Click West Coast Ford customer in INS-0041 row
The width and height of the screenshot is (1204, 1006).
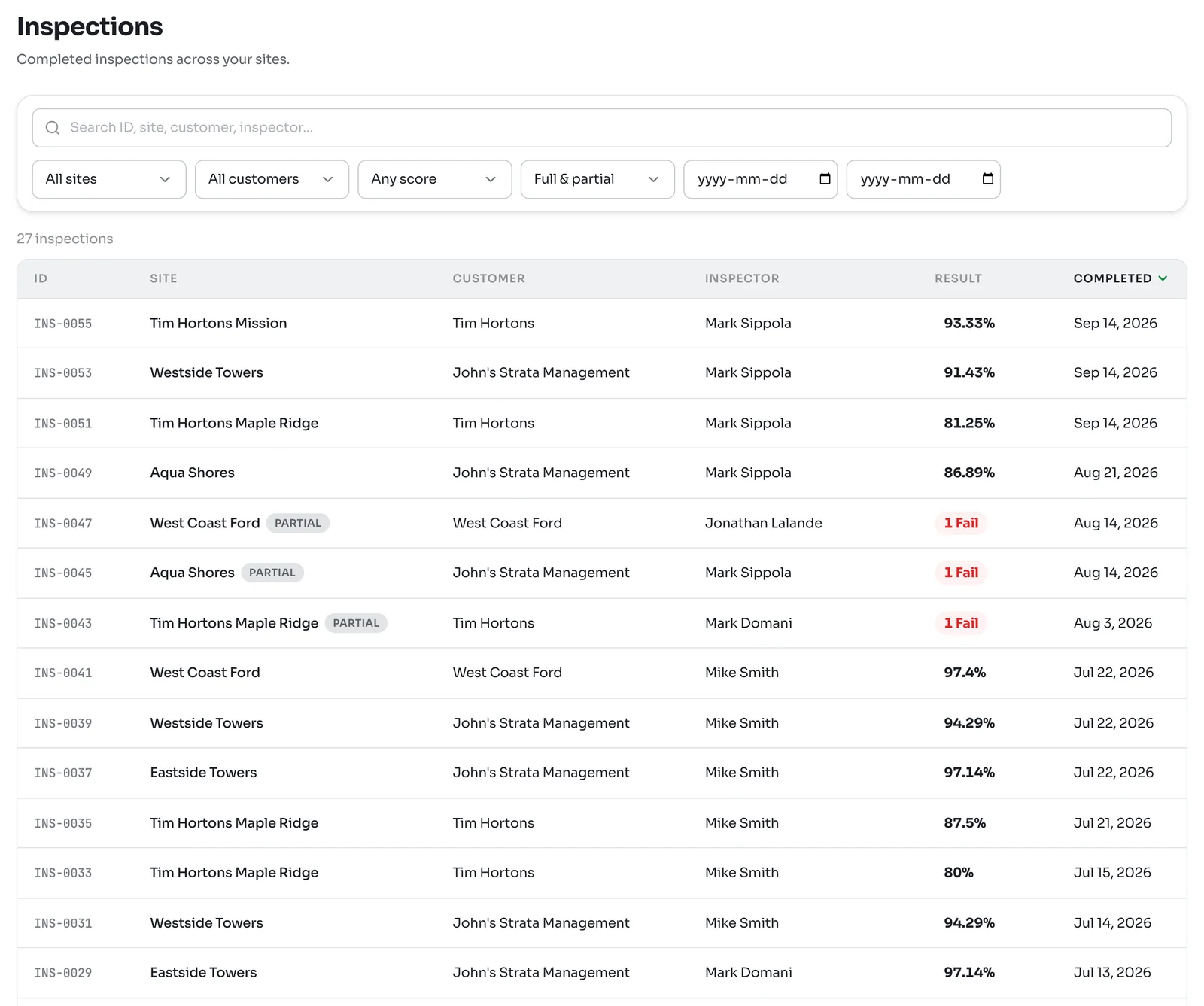507,673
